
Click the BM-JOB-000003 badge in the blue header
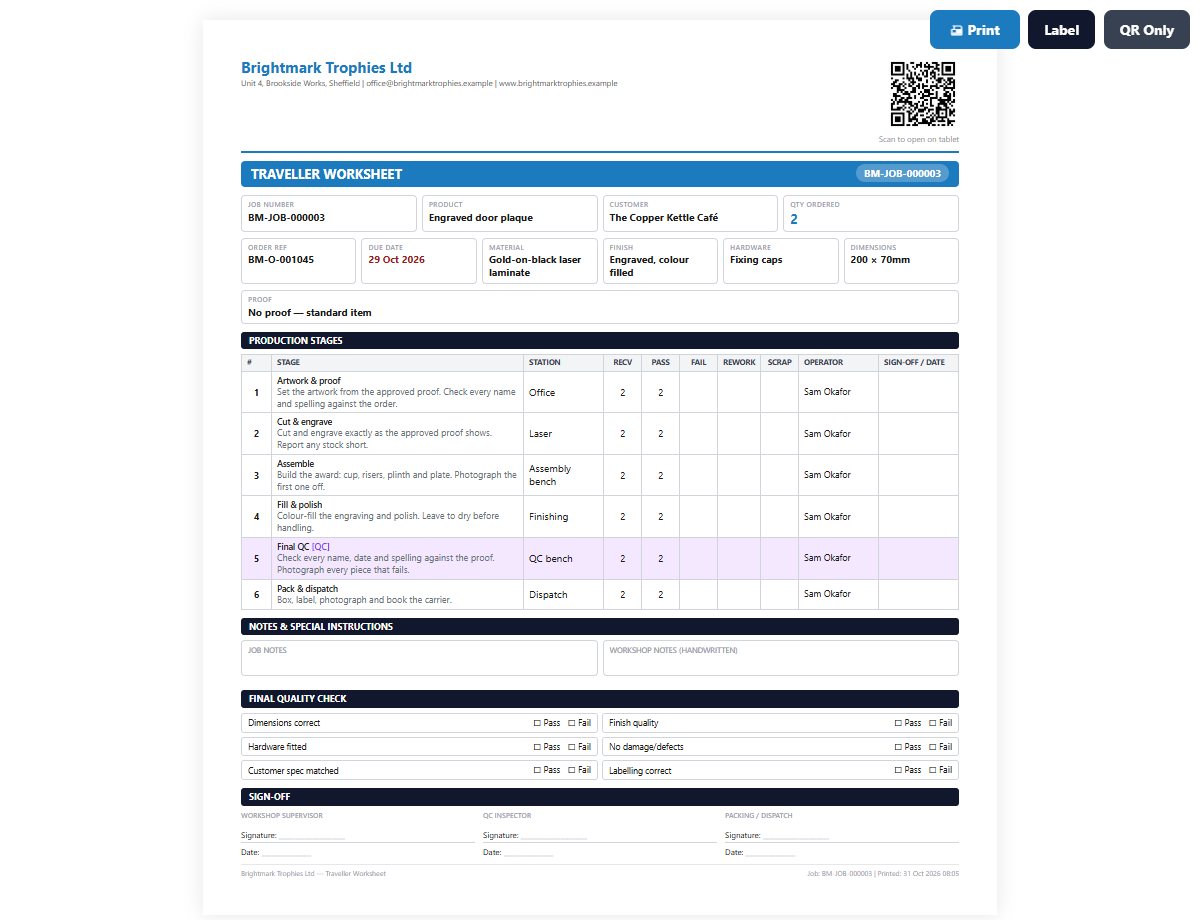903,174
